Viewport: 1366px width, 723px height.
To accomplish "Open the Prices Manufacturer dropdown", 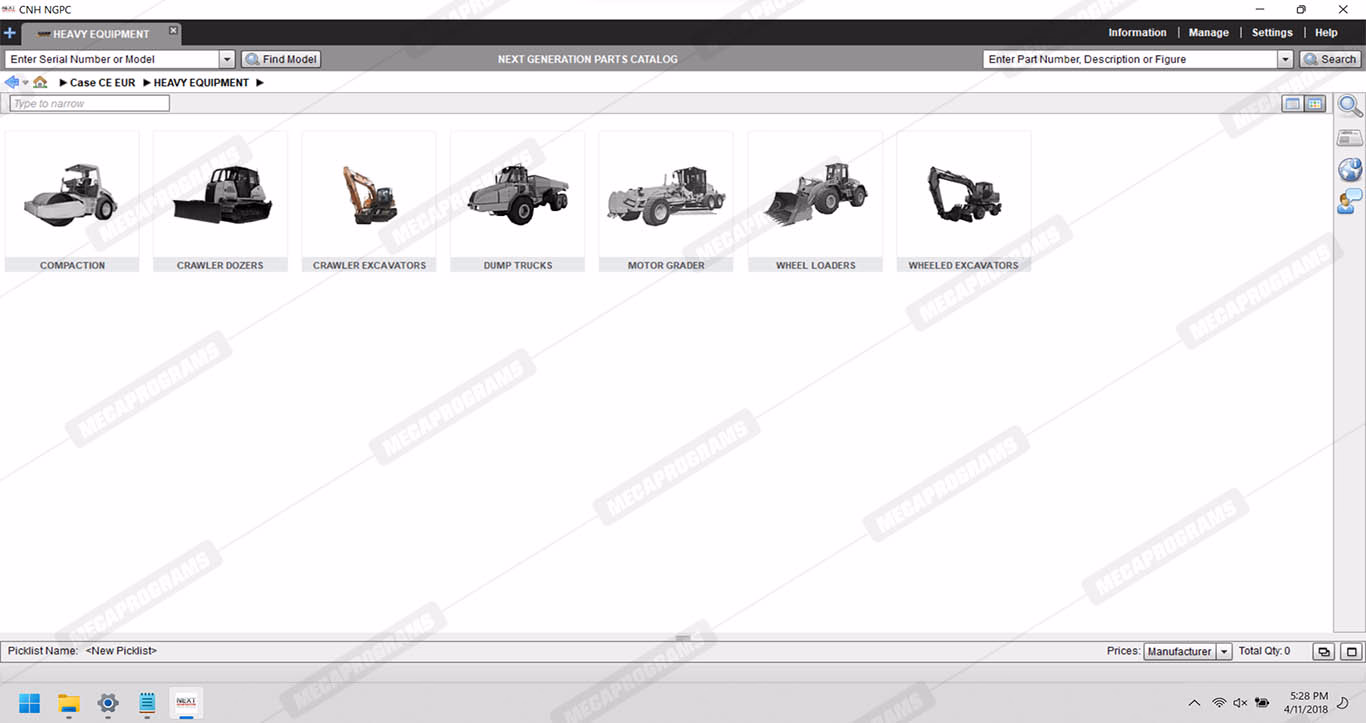I will tap(1224, 651).
